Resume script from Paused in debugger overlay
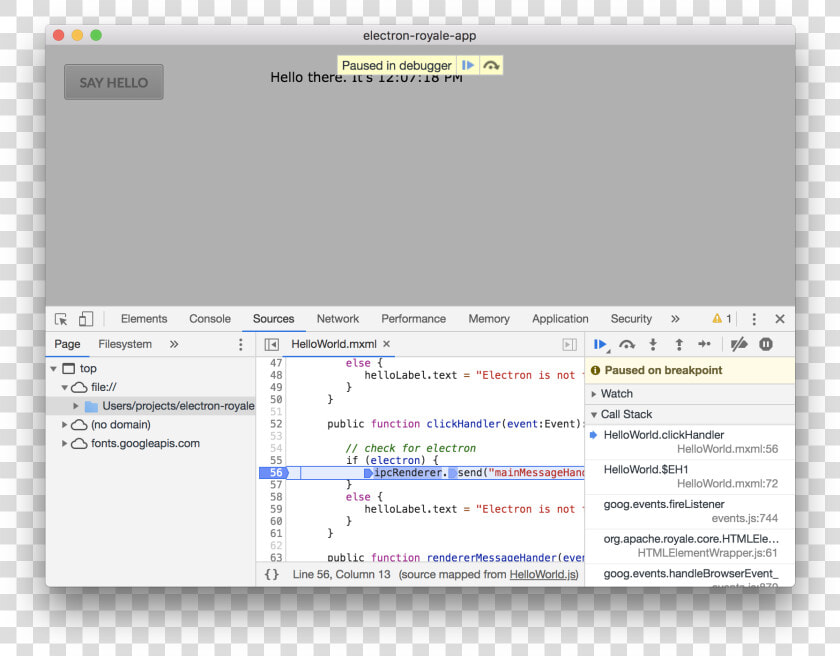The width and height of the screenshot is (840, 656). tap(468, 65)
